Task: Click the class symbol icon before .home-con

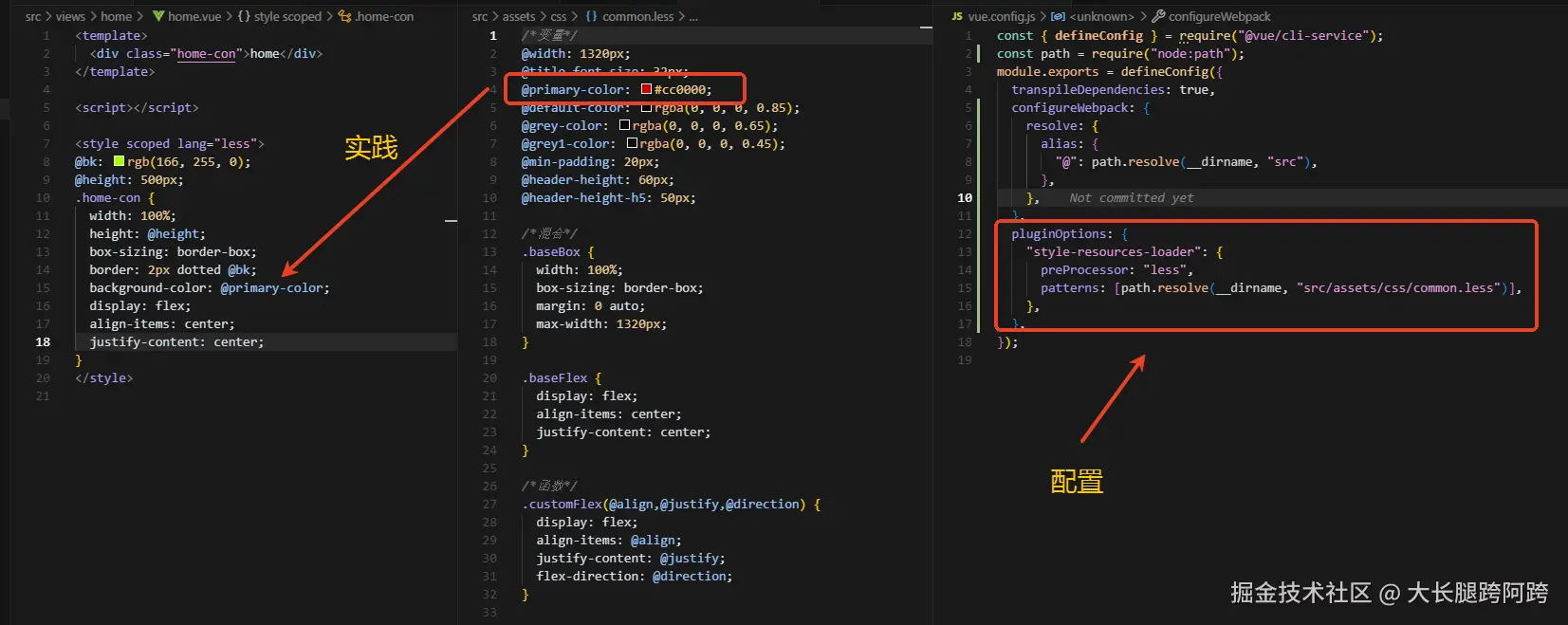Action: [x=345, y=16]
